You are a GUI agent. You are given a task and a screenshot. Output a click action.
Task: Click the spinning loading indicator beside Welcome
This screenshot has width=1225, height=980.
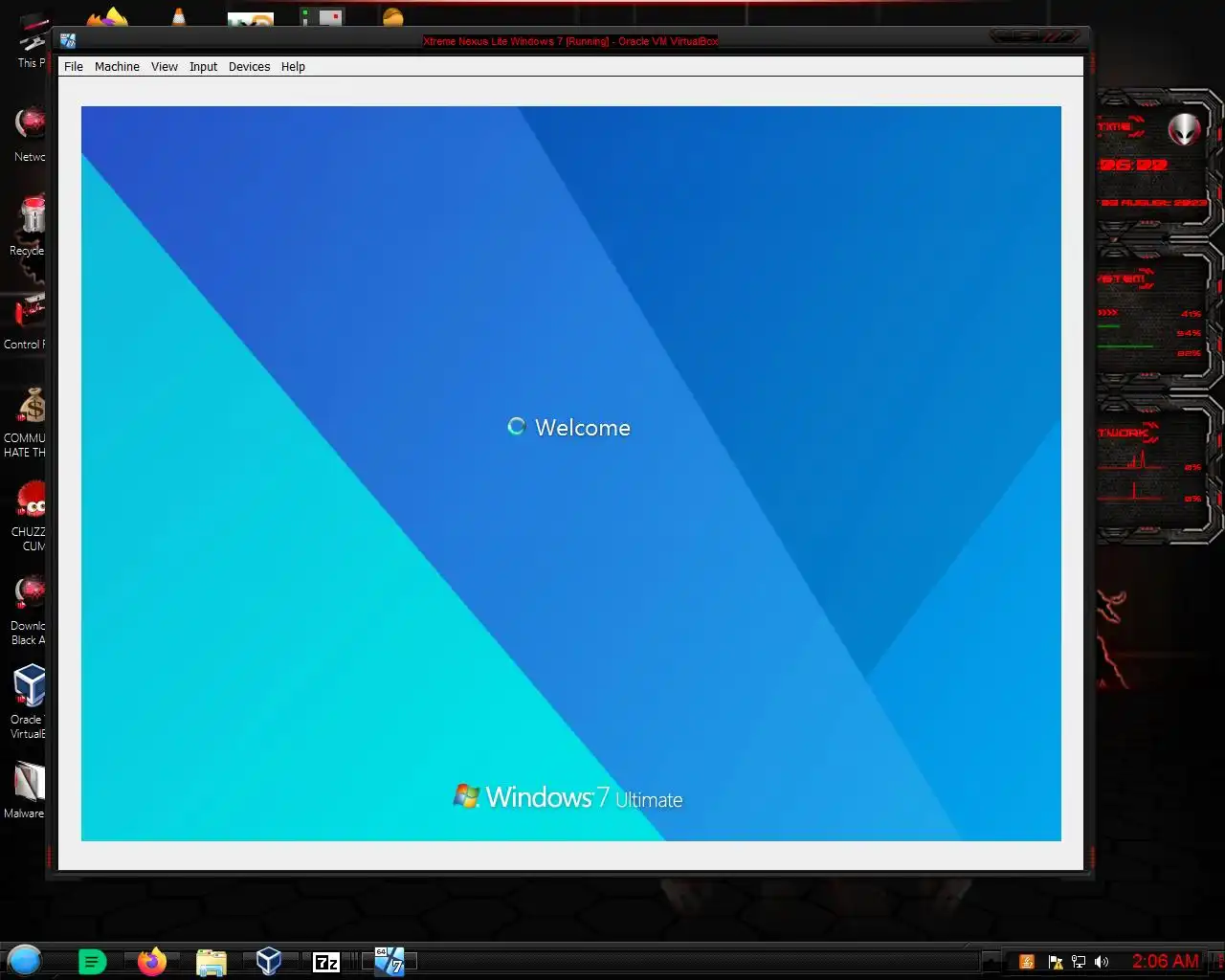517,427
